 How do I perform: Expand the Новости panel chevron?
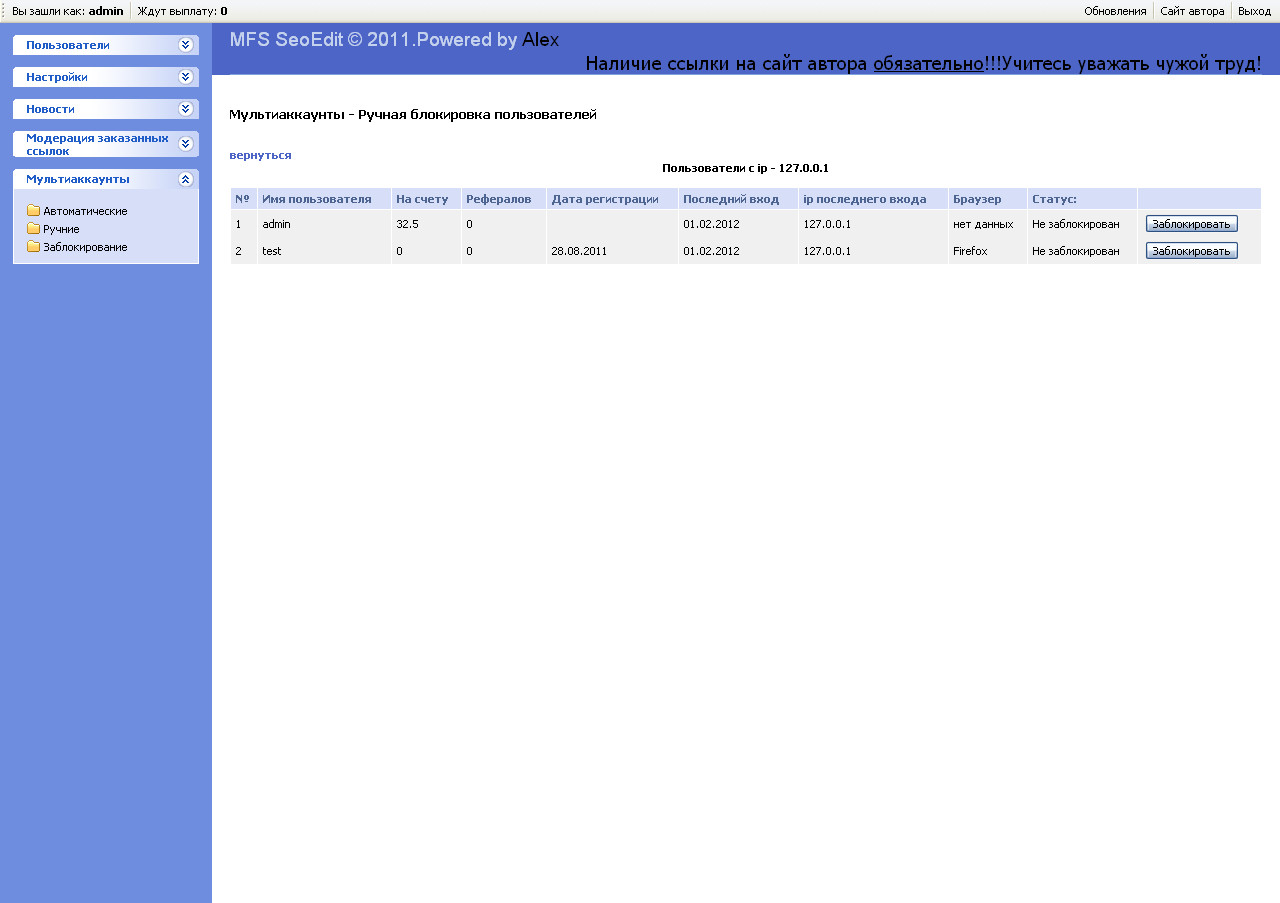pyautogui.click(x=185, y=109)
